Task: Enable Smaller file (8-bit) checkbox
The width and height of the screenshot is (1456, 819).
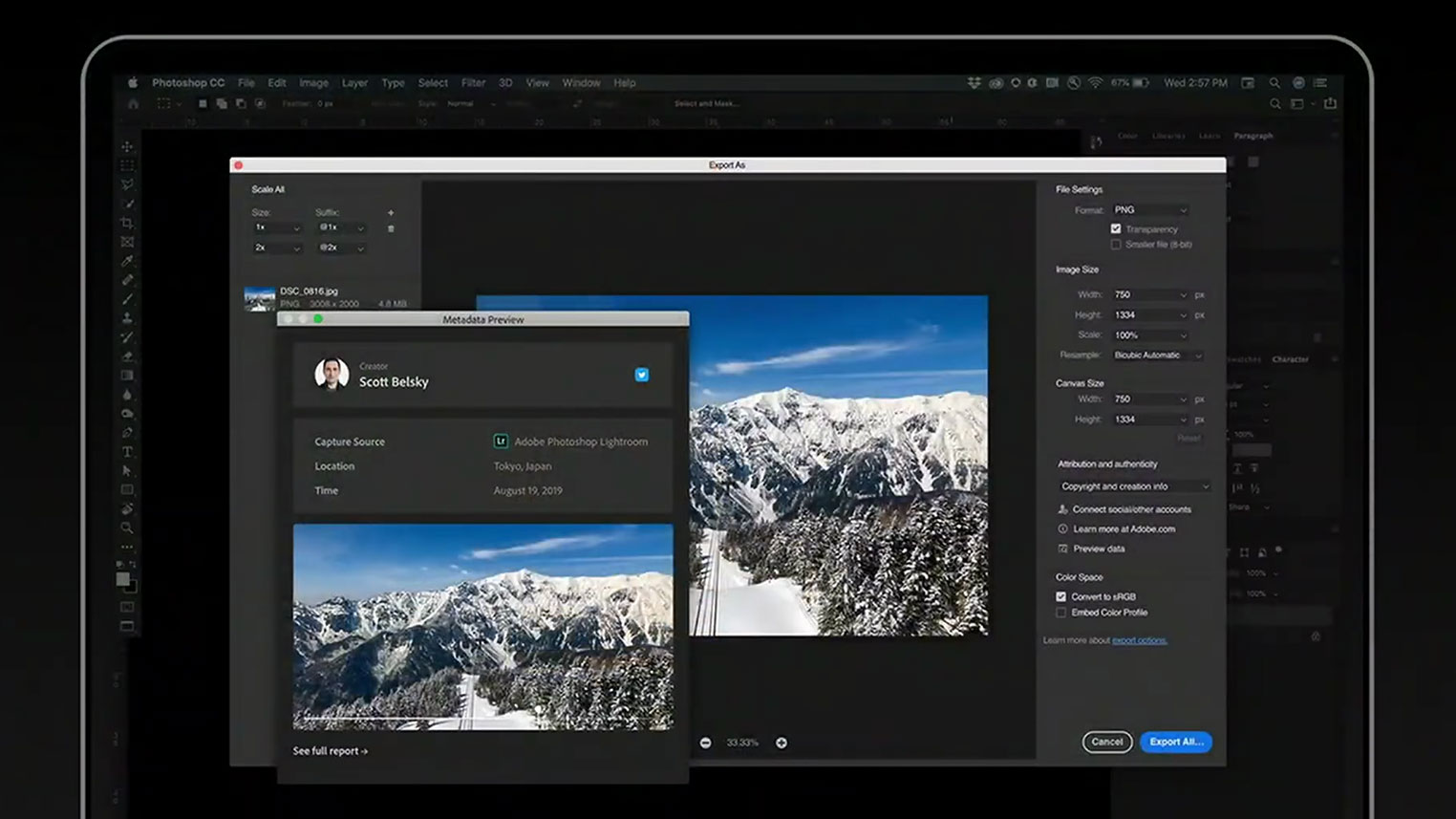Action: click(x=1116, y=245)
